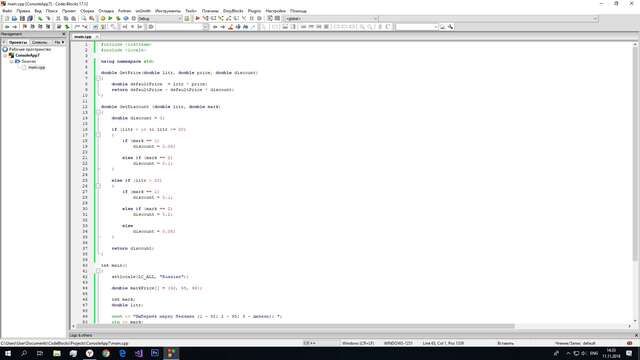Open the Visual Studio taskbar icon
Image resolution: width=640 pixels, height=360 pixels.
[x=139, y=353]
